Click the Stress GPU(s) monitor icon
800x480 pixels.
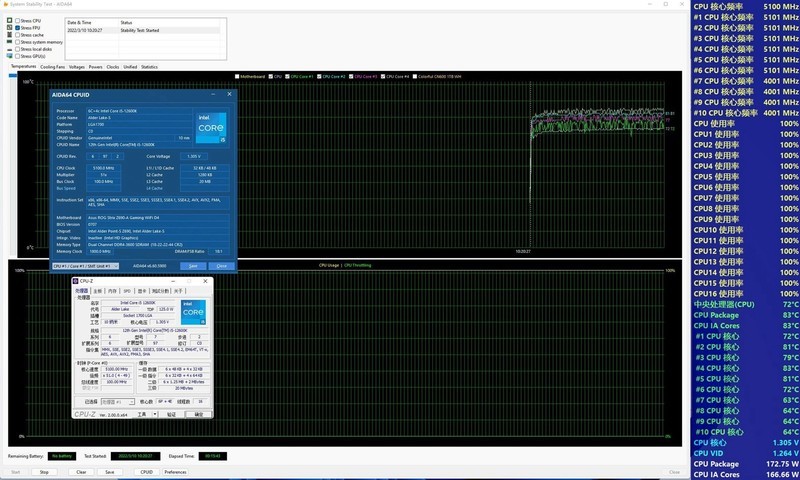click(x=10, y=56)
